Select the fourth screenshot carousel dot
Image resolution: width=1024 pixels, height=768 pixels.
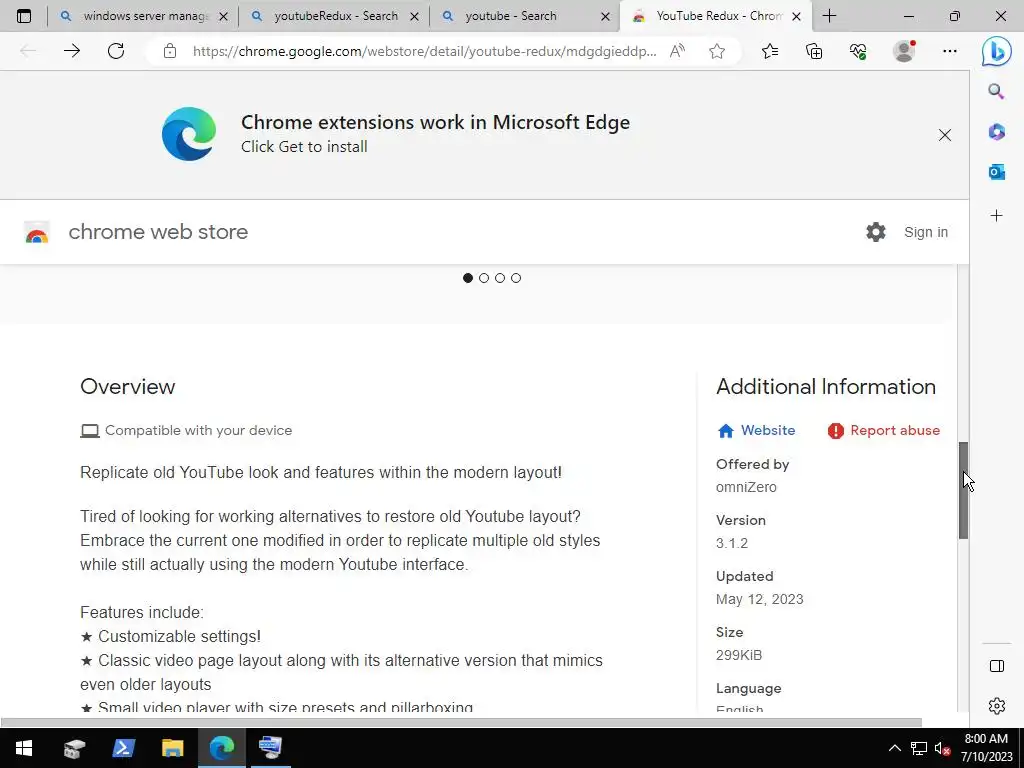pos(516,278)
